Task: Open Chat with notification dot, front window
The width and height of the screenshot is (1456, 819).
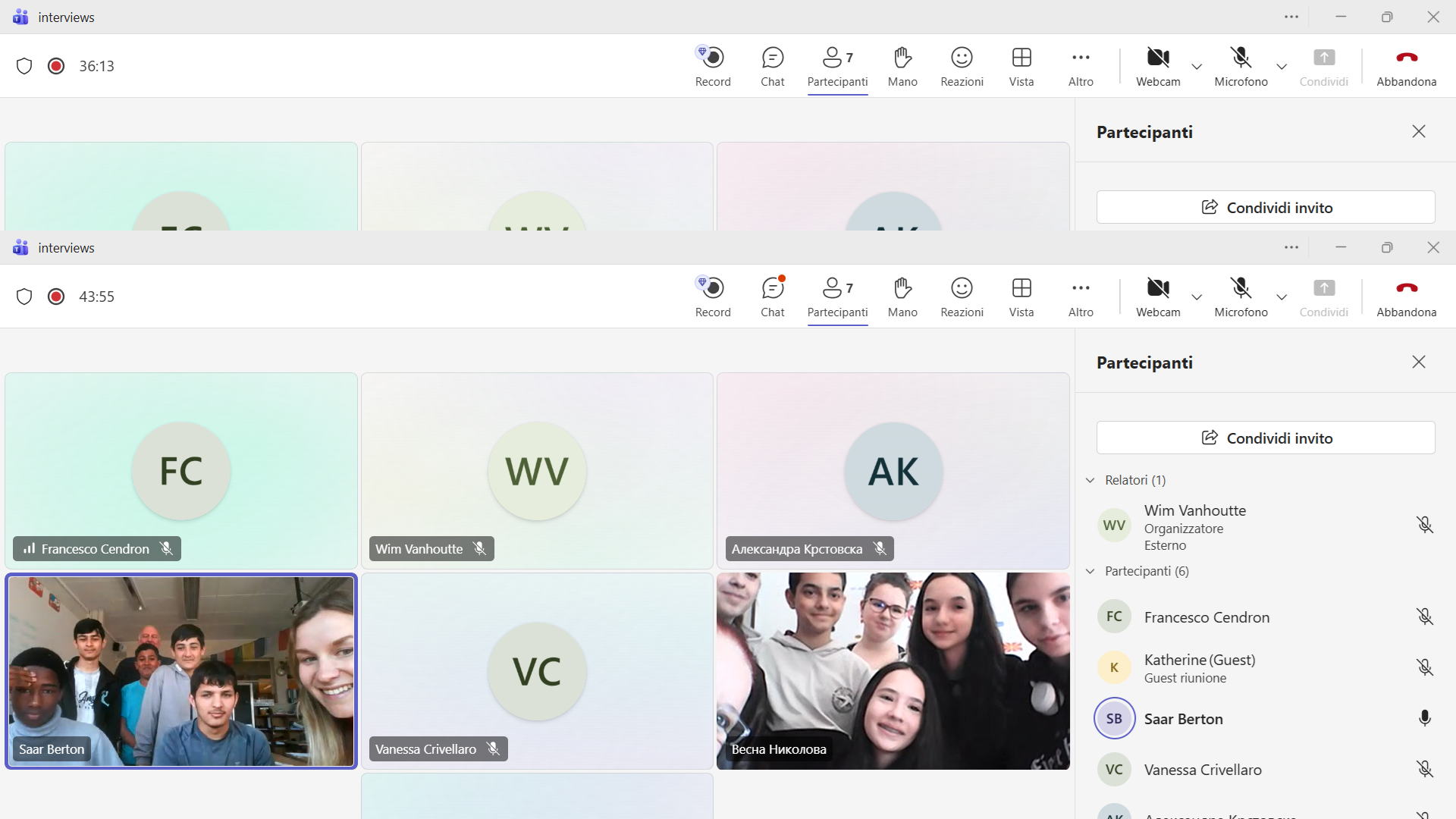Action: point(772,297)
